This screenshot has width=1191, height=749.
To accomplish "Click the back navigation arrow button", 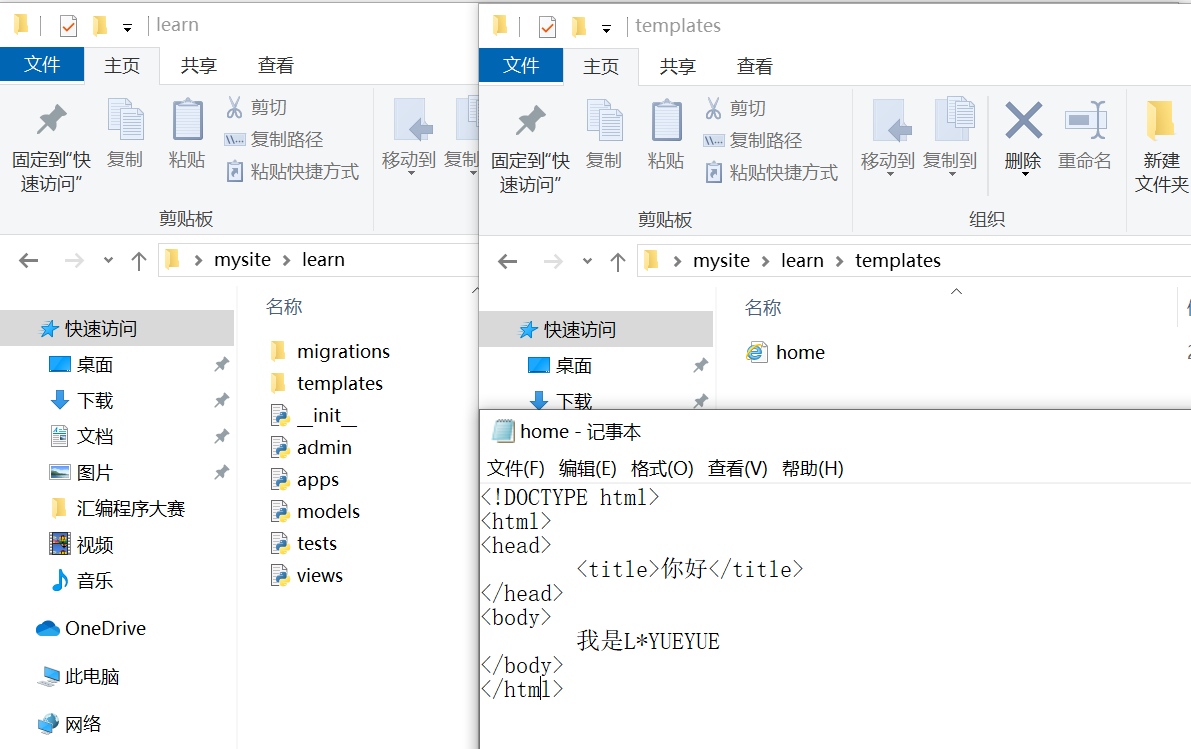I will click(507, 260).
